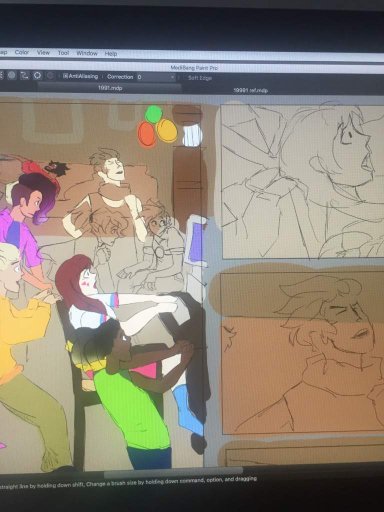Select the circle snap icon

(x=37, y=76)
